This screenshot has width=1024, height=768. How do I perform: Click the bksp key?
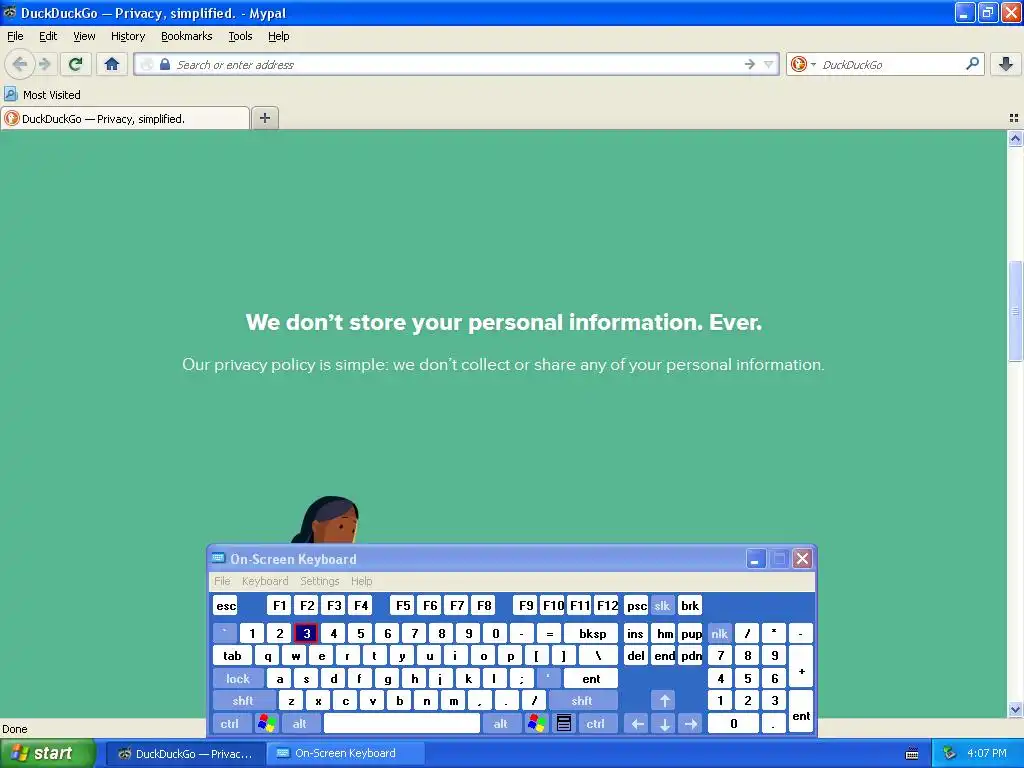pyautogui.click(x=592, y=633)
